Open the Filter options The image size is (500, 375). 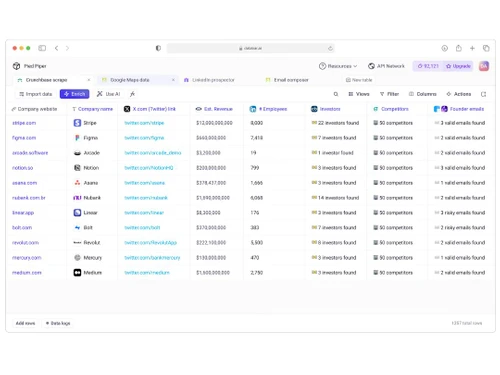[389, 94]
